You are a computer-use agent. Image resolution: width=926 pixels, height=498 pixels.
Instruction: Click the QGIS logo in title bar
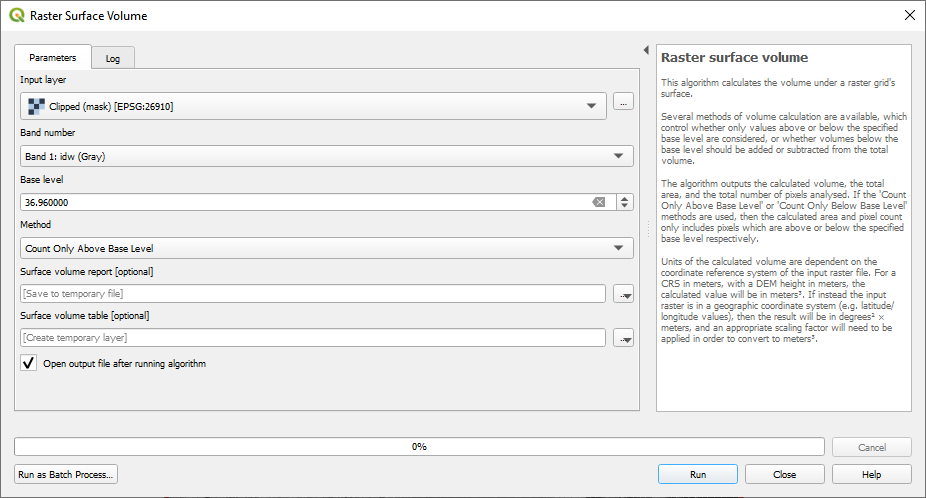[17, 15]
